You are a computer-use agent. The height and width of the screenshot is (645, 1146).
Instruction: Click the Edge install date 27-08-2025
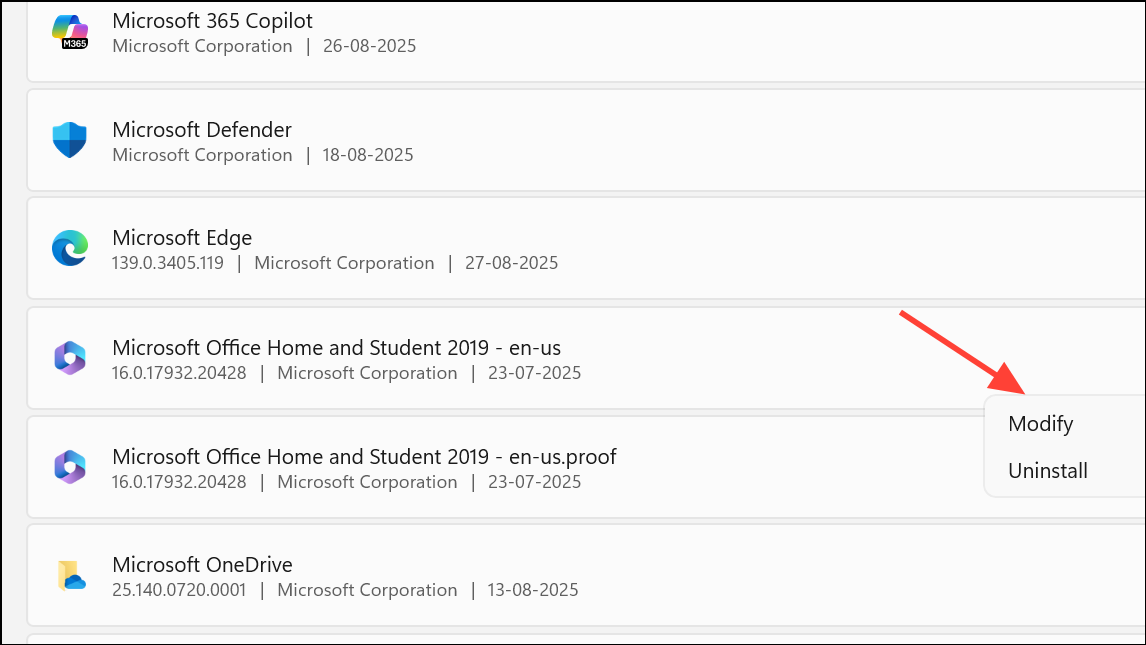[x=511, y=264]
